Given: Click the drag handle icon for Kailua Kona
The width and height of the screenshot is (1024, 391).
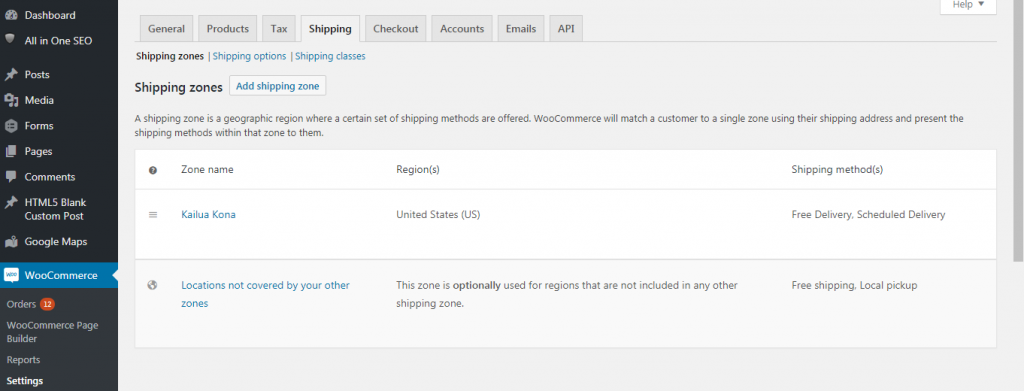Looking at the screenshot, I should click(153, 214).
